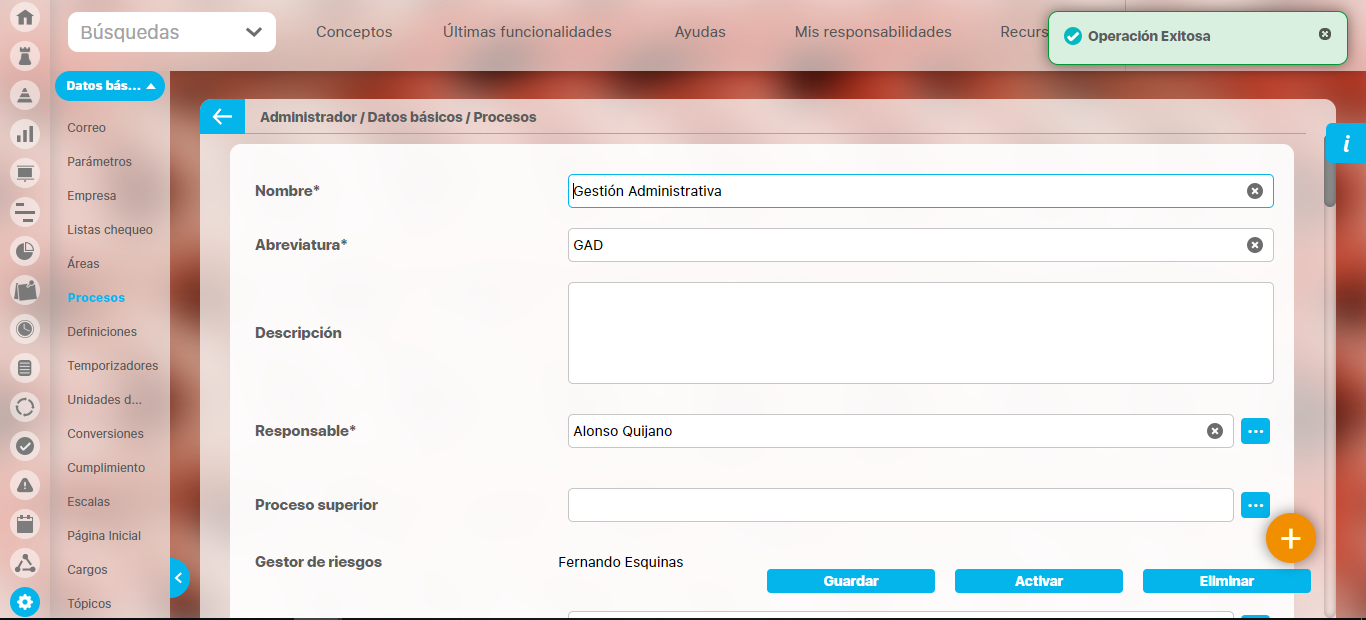Image resolution: width=1366 pixels, height=620 pixels.
Task: Select Áreas in side menu
Action: pyautogui.click(x=84, y=264)
